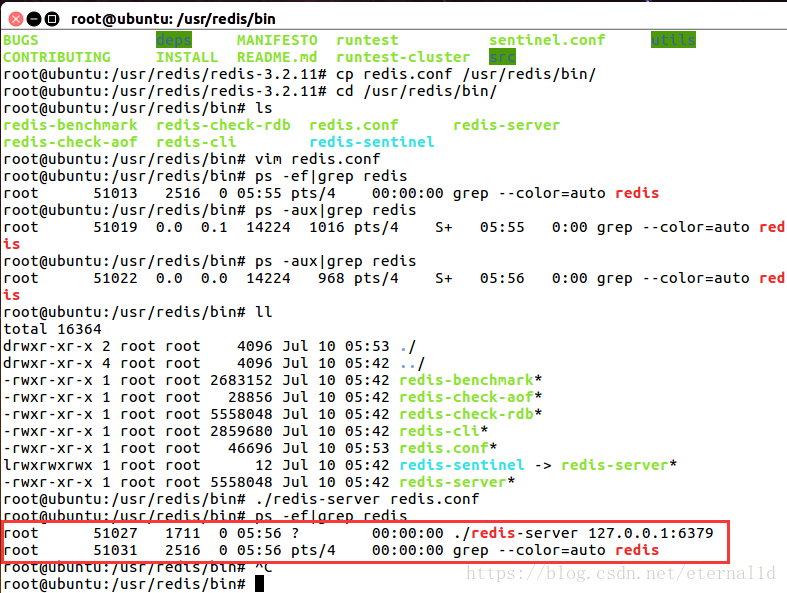Viewport: 787px width, 593px height.
Task: Maximize the terminal window
Action: [x=52, y=19]
